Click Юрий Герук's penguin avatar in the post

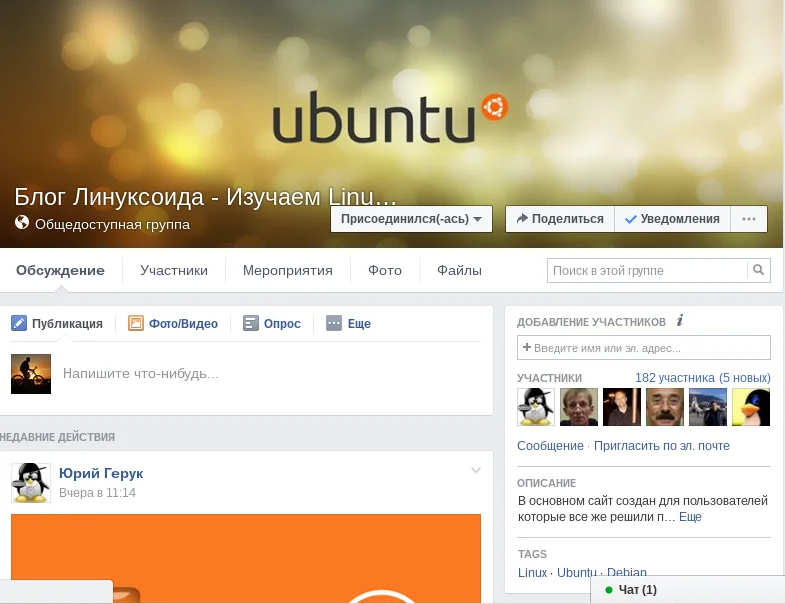(x=31, y=483)
